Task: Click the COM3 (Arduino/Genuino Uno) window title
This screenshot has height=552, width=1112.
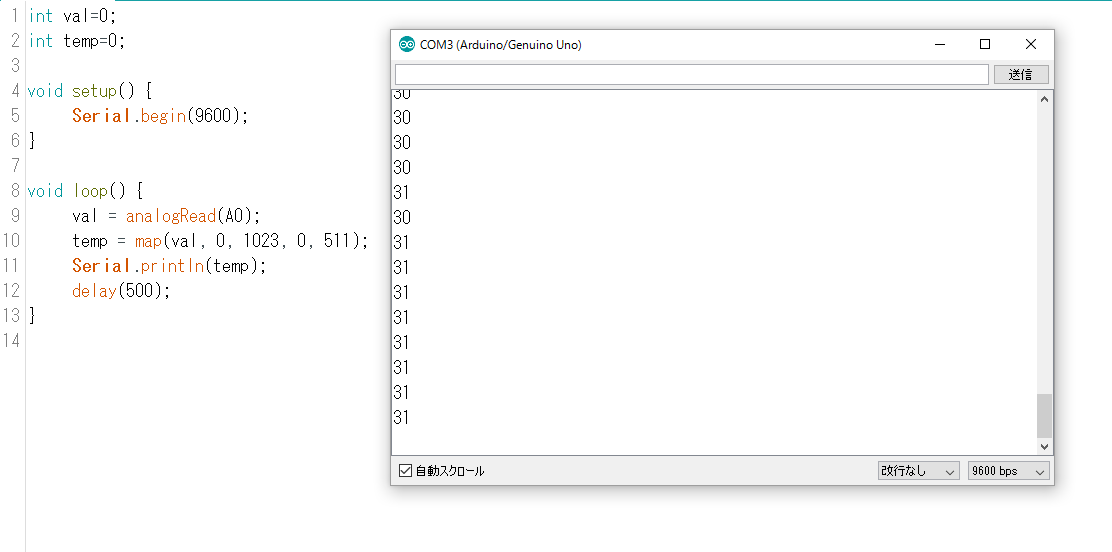Action: (x=501, y=45)
